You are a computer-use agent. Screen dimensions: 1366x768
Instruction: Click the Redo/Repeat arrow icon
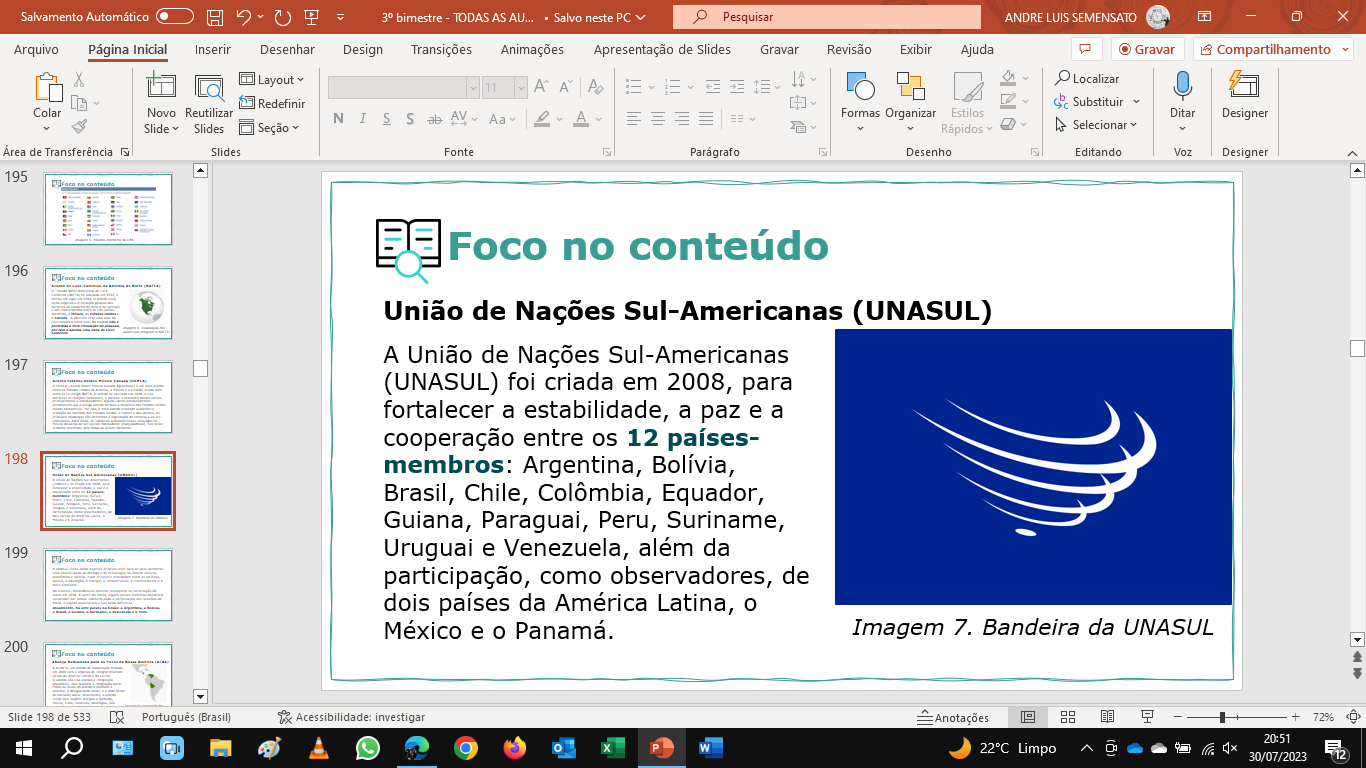(x=282, y=17)
